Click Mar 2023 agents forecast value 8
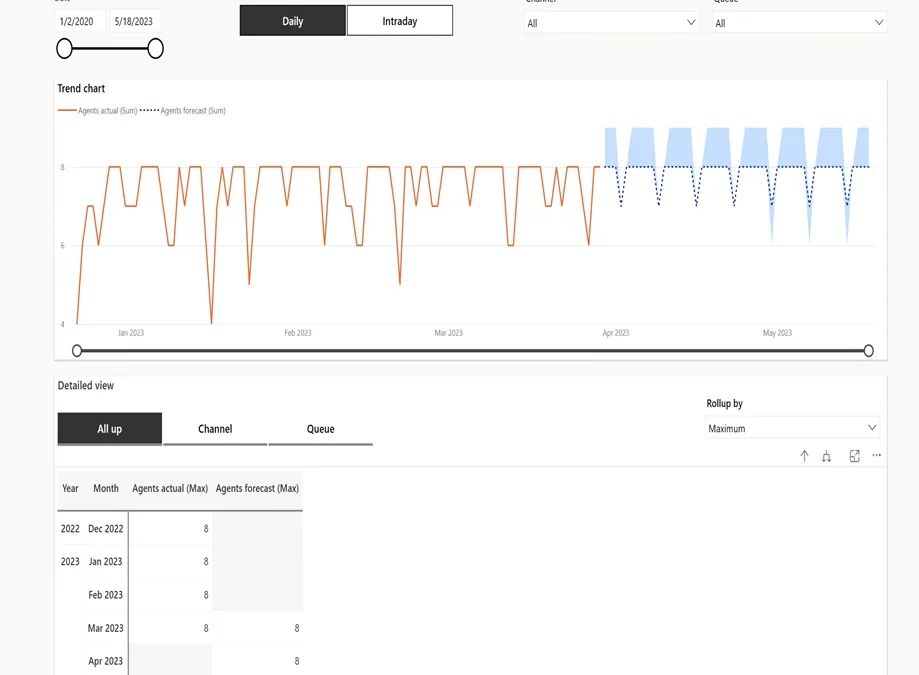This screenshot has width=919, height=675. click(297, 628)
